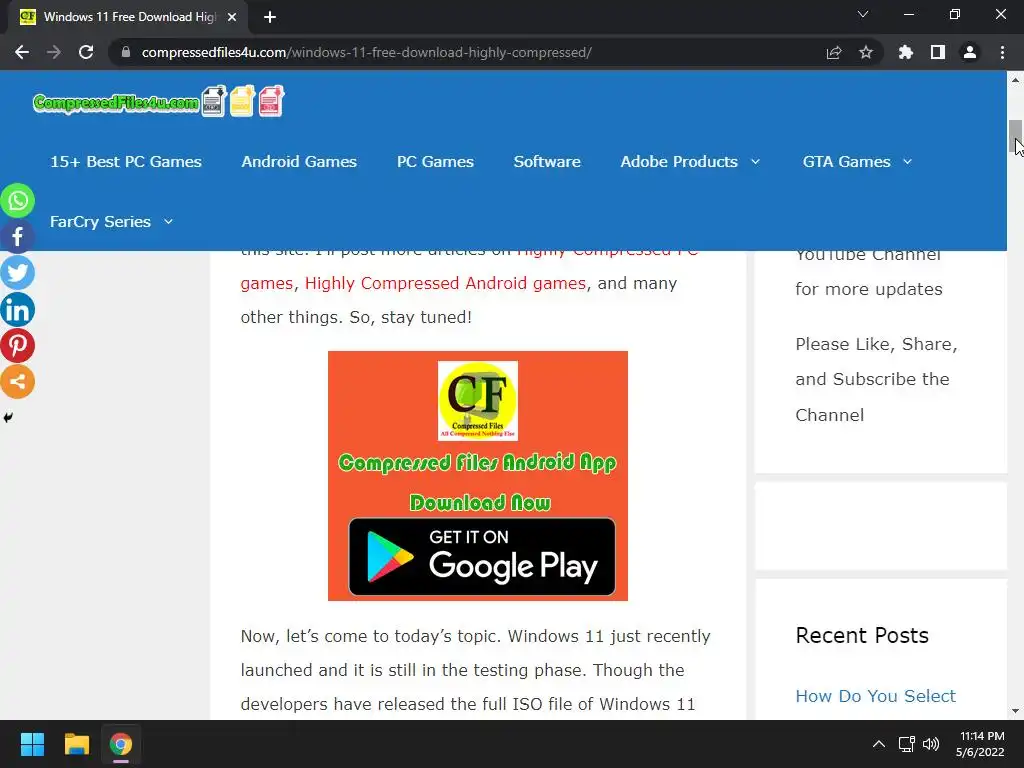Screen dimensions: 1024x768
Task: Expand the Adobe Products dropdown arrow
Action: 756,161
